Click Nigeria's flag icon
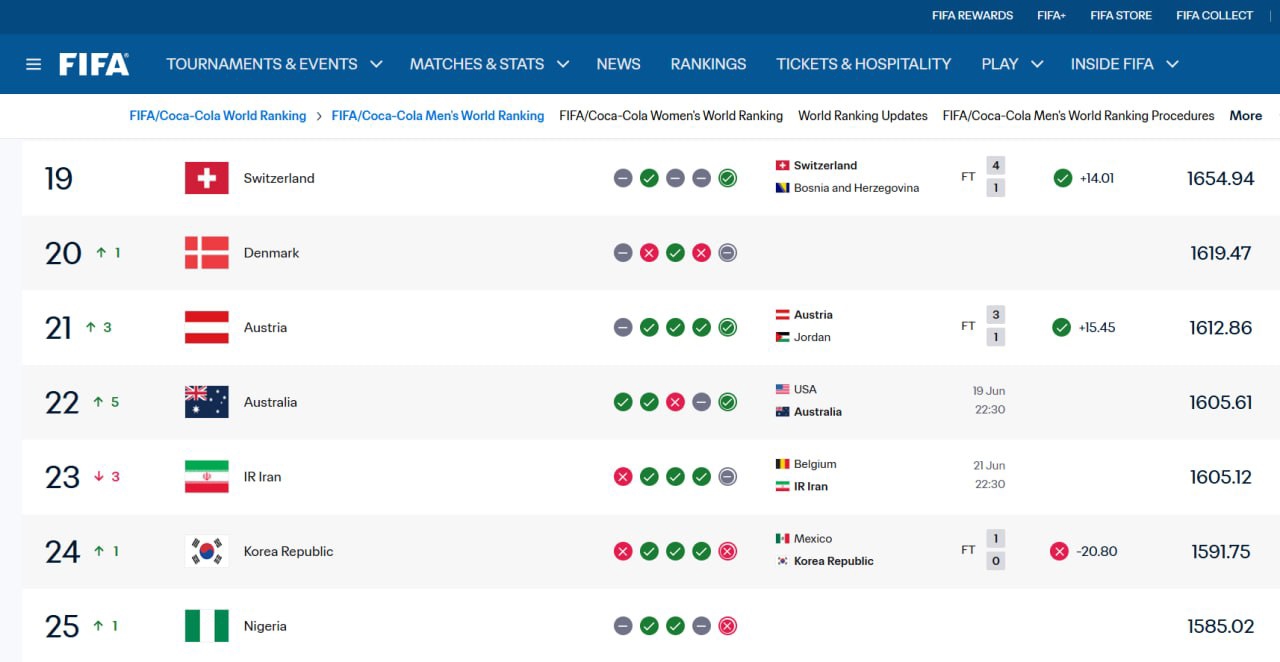The height and width of the screenshot is (662, 1280). pos(207,626)
